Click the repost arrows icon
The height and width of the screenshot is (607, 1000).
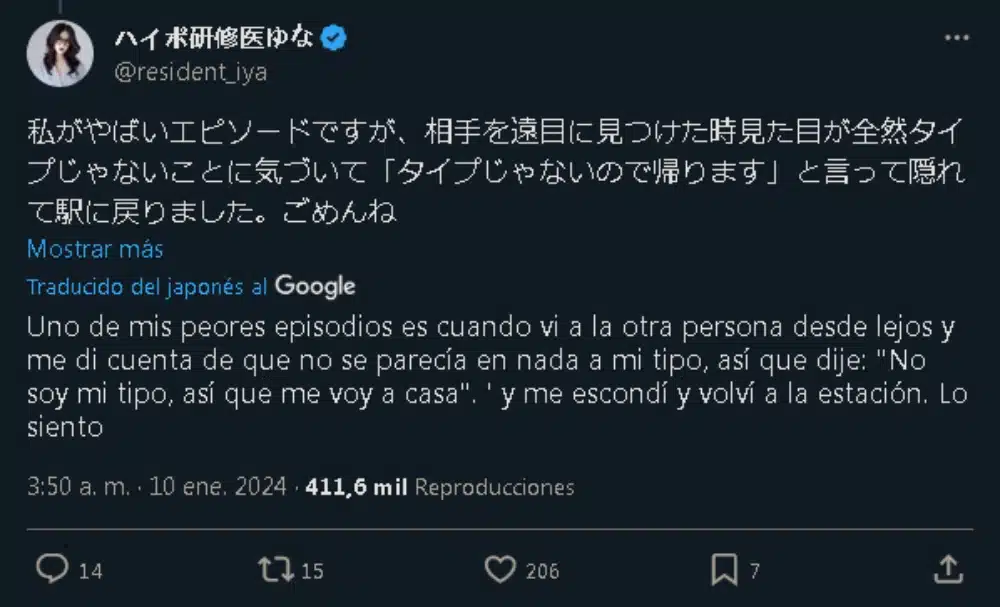274,570
